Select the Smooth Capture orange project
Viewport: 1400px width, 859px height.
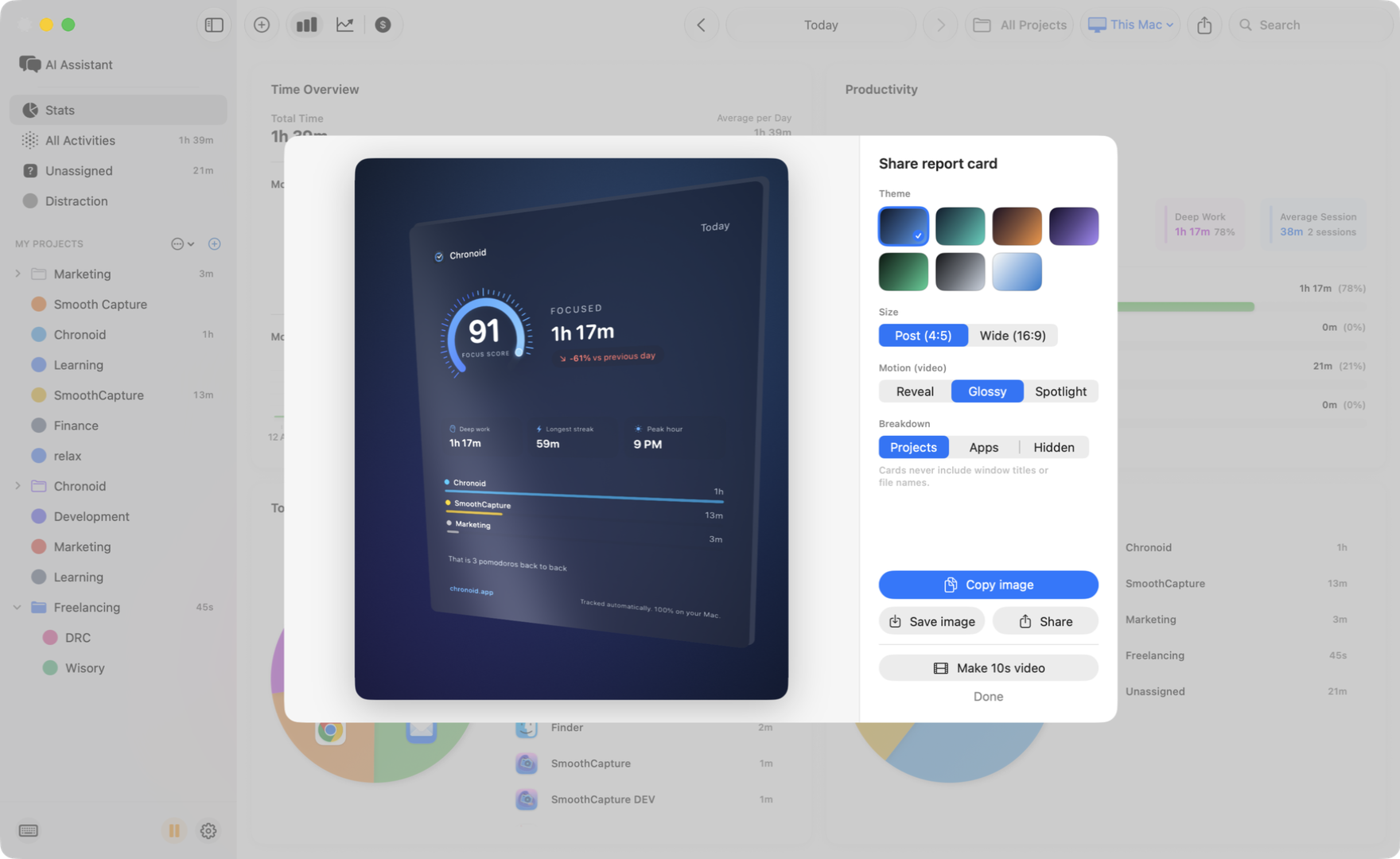pos(118,304)
